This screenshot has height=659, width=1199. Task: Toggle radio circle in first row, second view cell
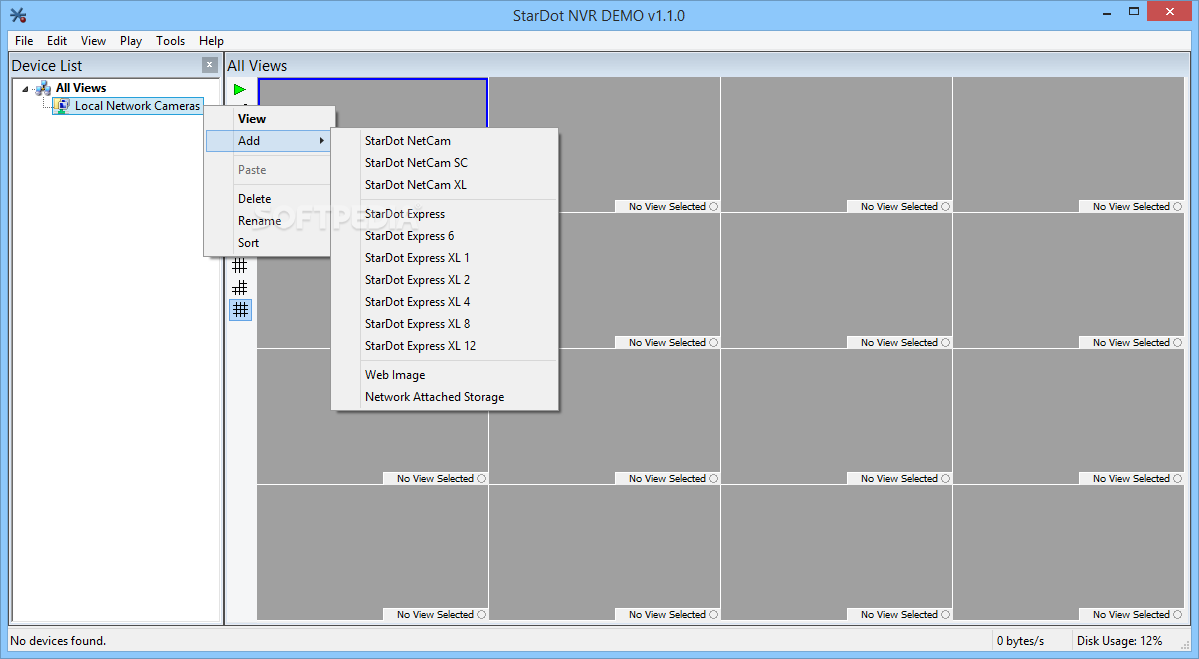coord(713,206)
